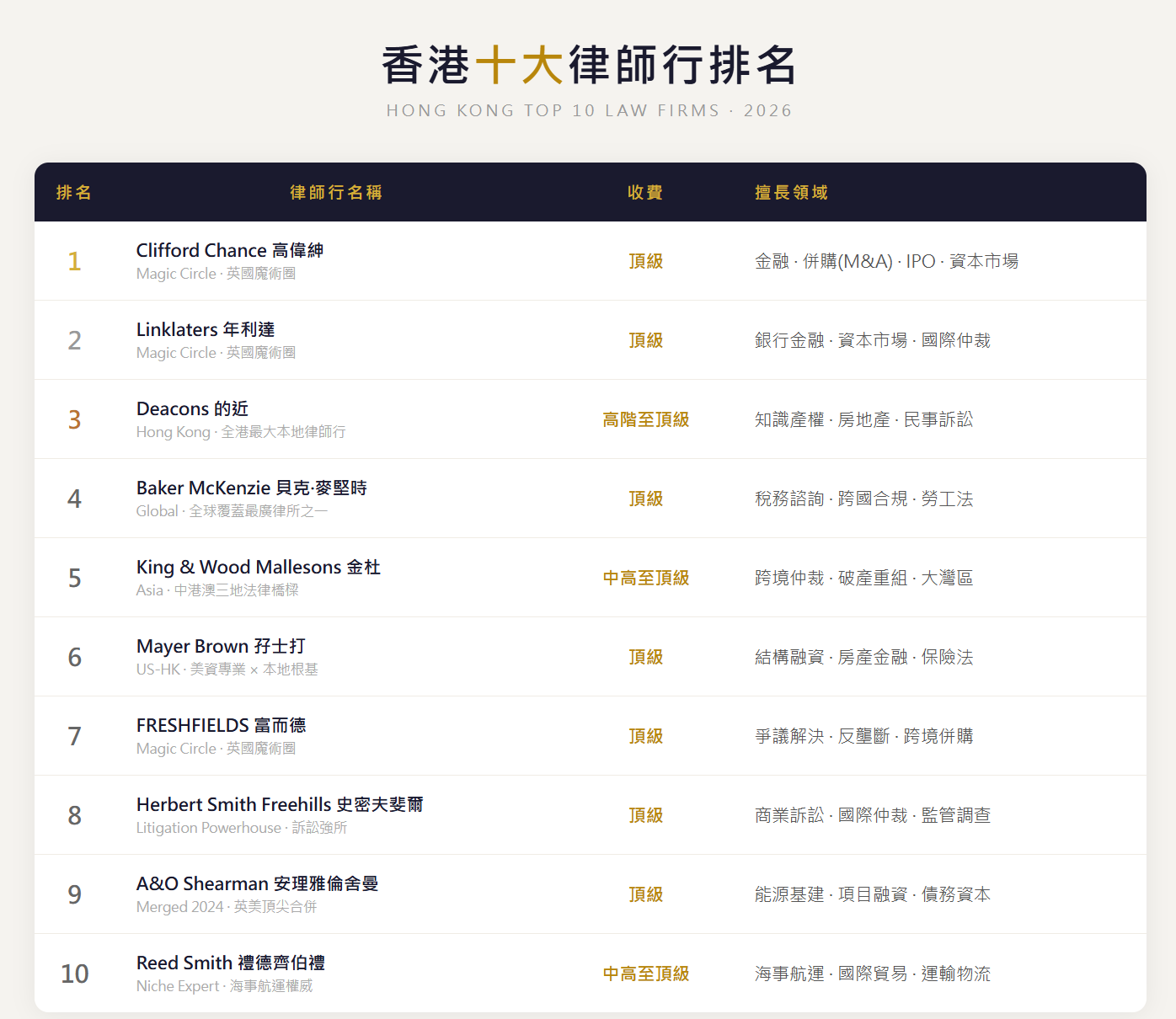
Task: Click rank number 6
Action: (74, 657)
